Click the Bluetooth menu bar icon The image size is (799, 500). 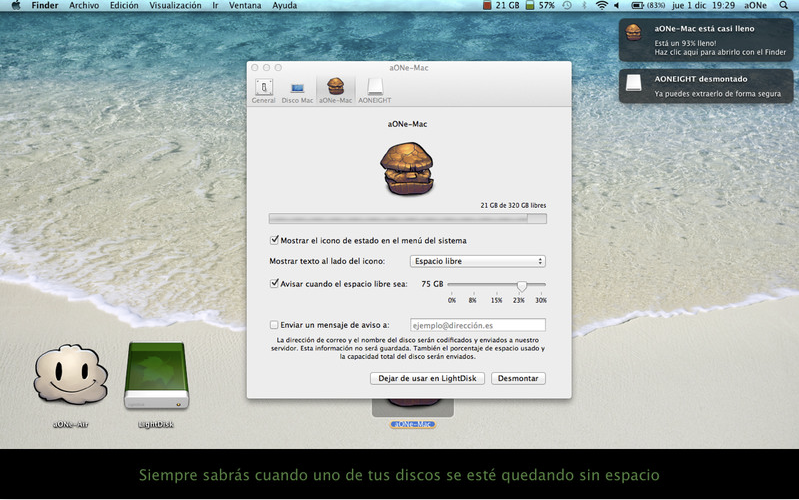[x=584, y=6]
